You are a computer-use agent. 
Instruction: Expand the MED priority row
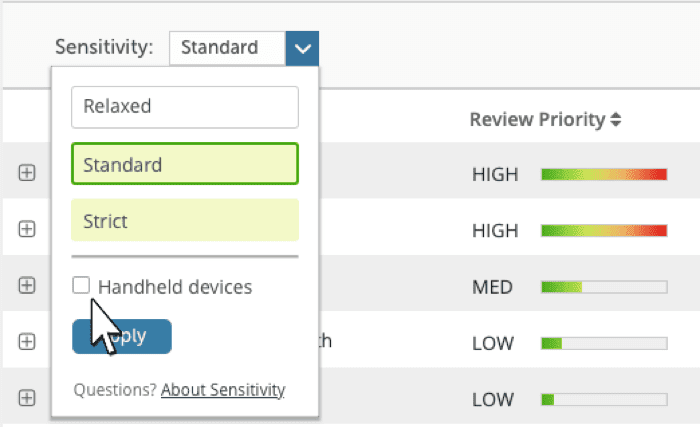point(27,286)
